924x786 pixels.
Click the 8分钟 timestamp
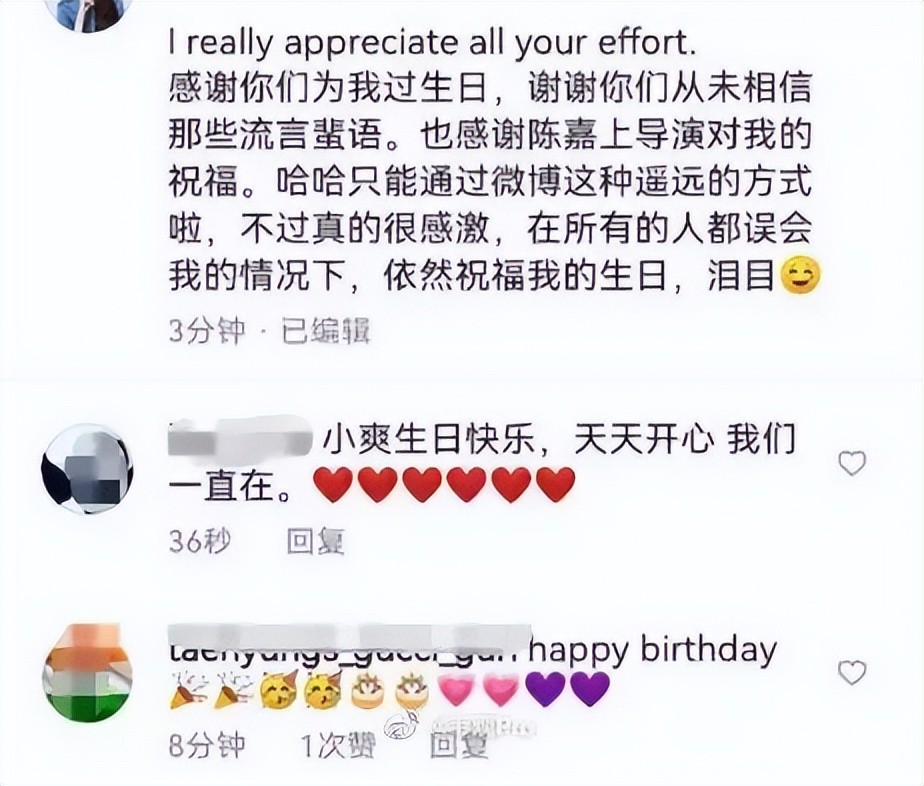click(x=207, y=746)
